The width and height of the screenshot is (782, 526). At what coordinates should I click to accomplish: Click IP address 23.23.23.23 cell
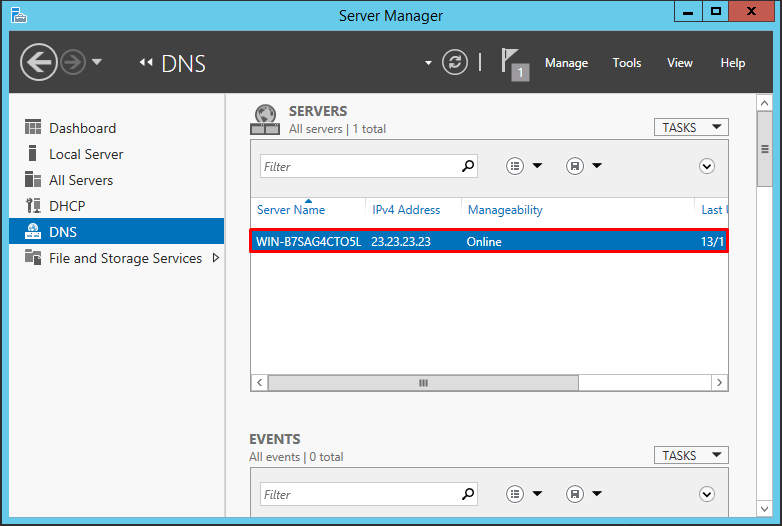[401, 242]
